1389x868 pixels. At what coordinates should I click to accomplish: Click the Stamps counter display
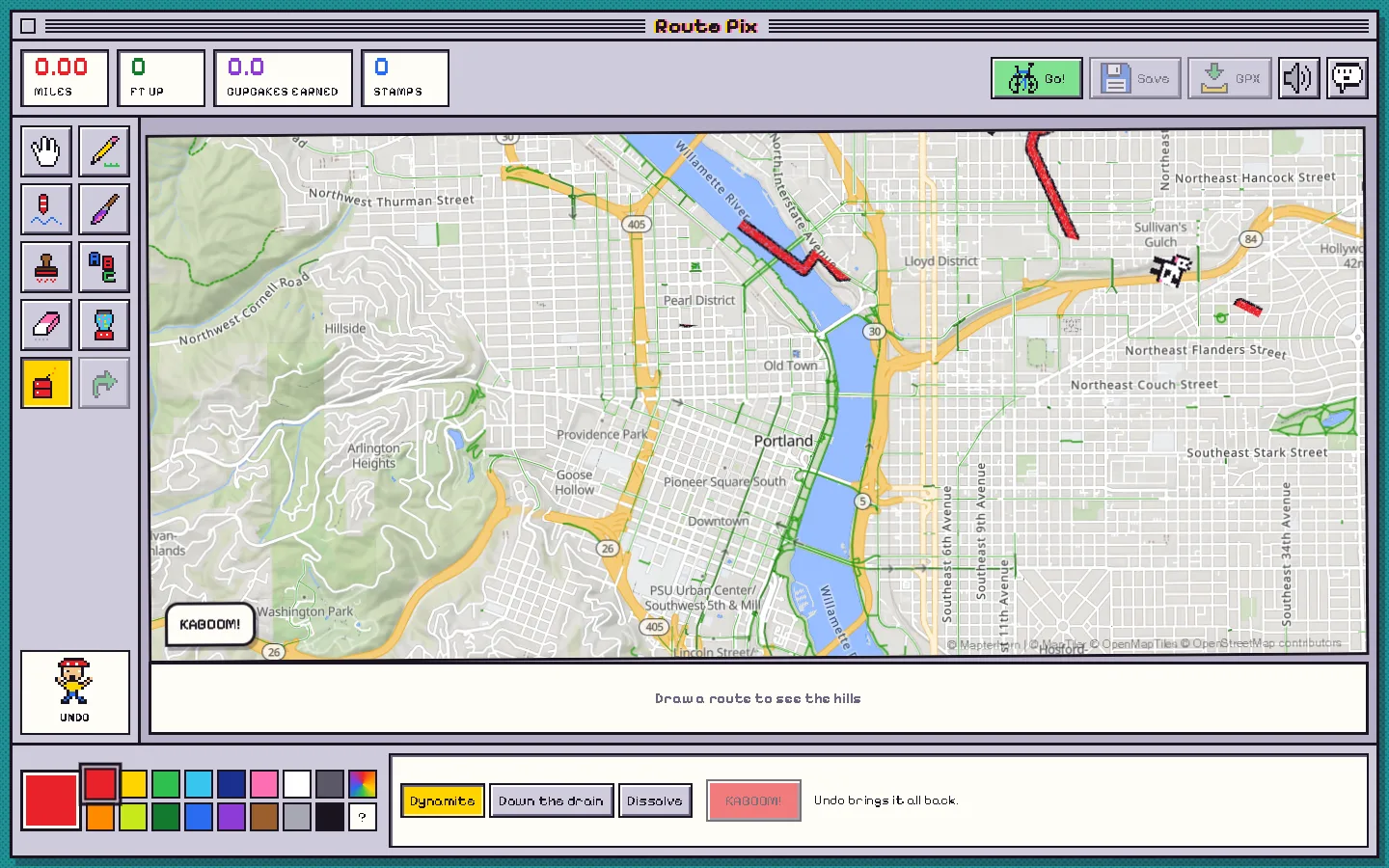pos(405,78)
